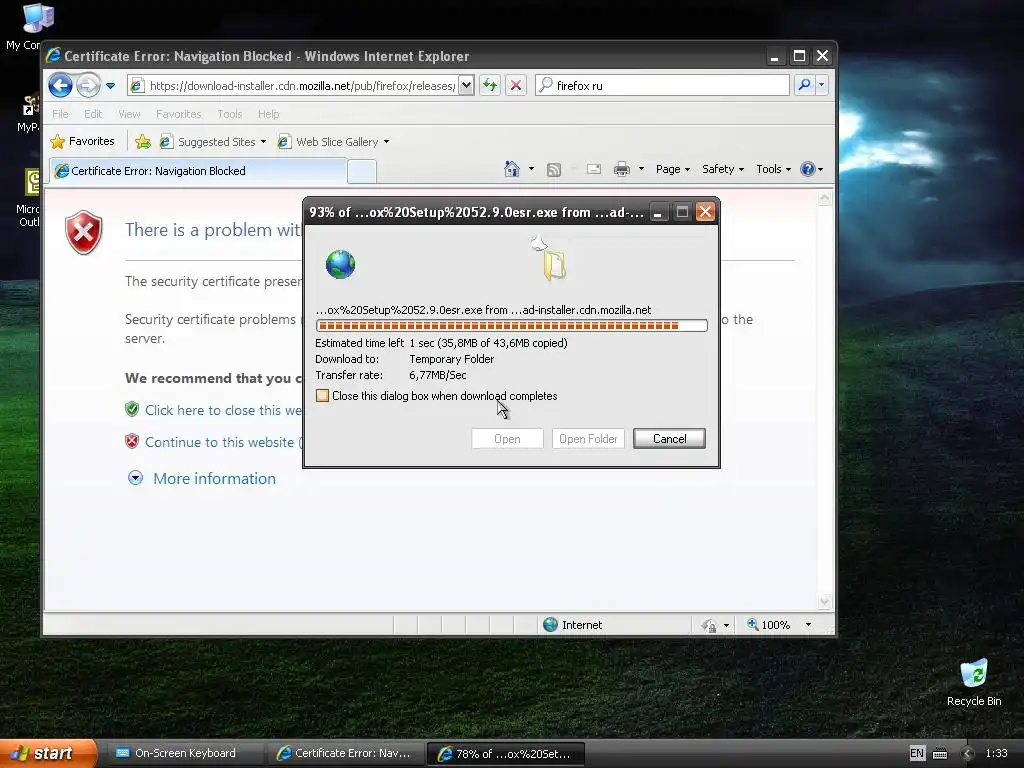Click the Home icon in command bar

[x=511, y=169]
